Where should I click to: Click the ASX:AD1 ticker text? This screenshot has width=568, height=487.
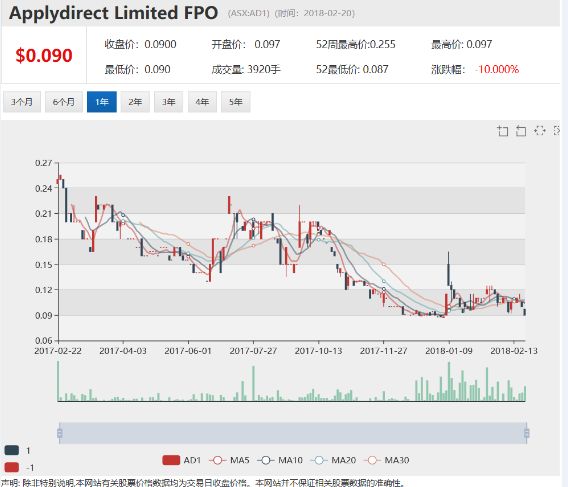point(249,13)
